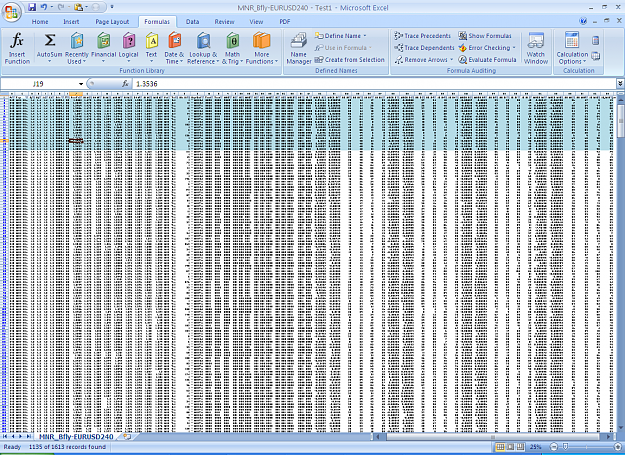Switch to Page Break Preview
Viewport: 625px width, 455px height.
point(520,447)
